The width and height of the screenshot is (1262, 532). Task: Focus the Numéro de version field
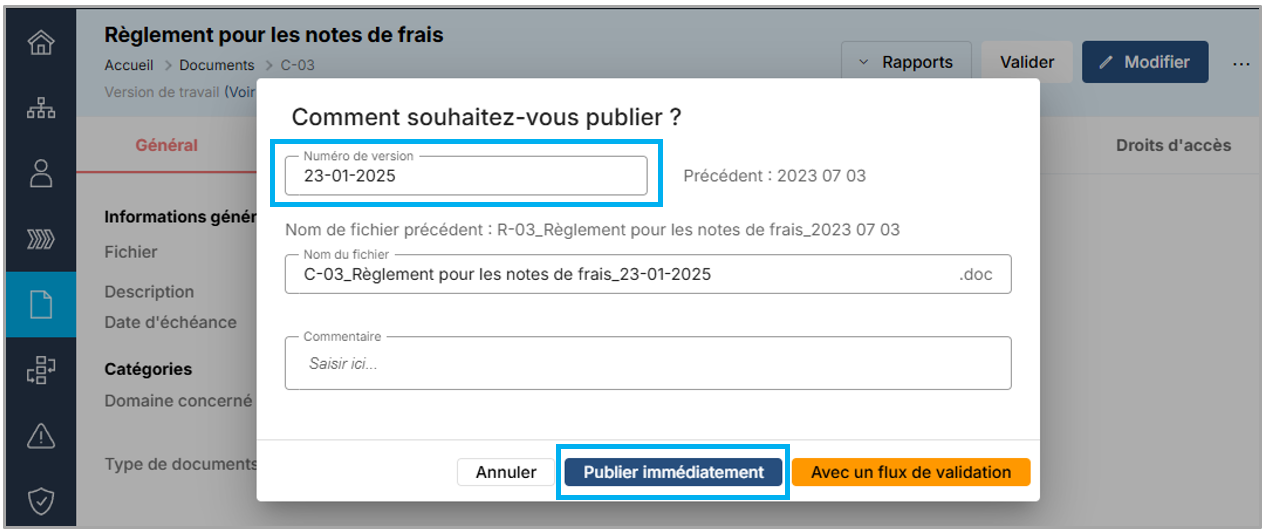point(466,176)
